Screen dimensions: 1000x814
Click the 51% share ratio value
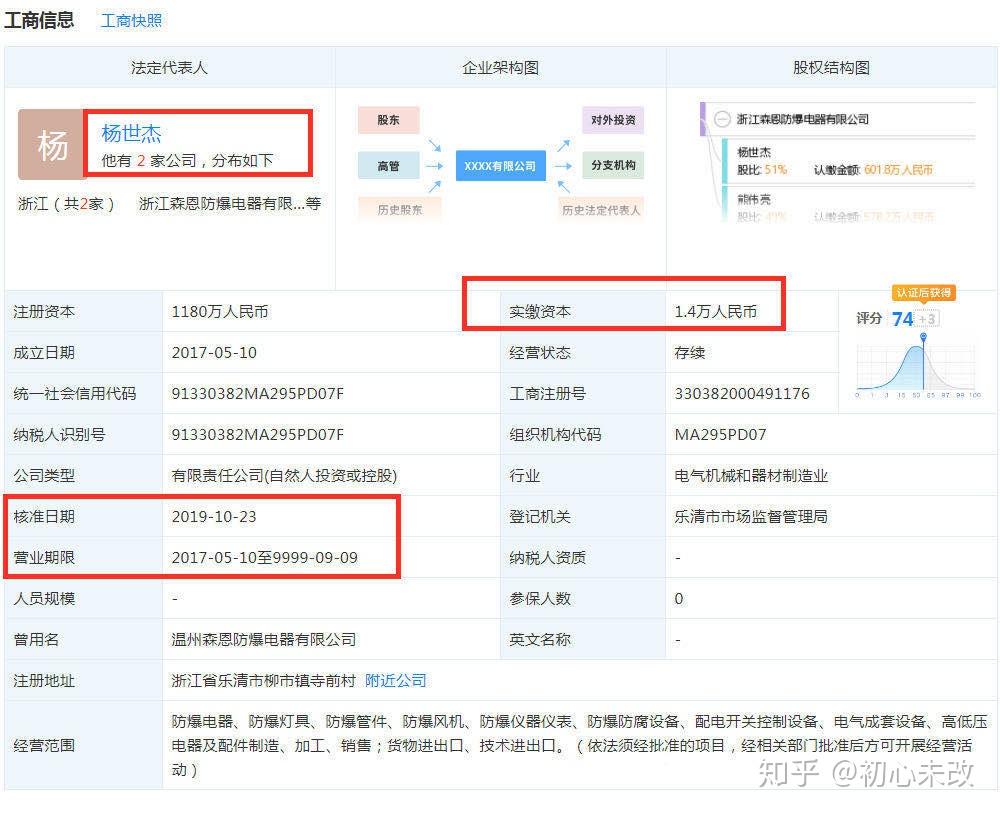coord(776,170)
